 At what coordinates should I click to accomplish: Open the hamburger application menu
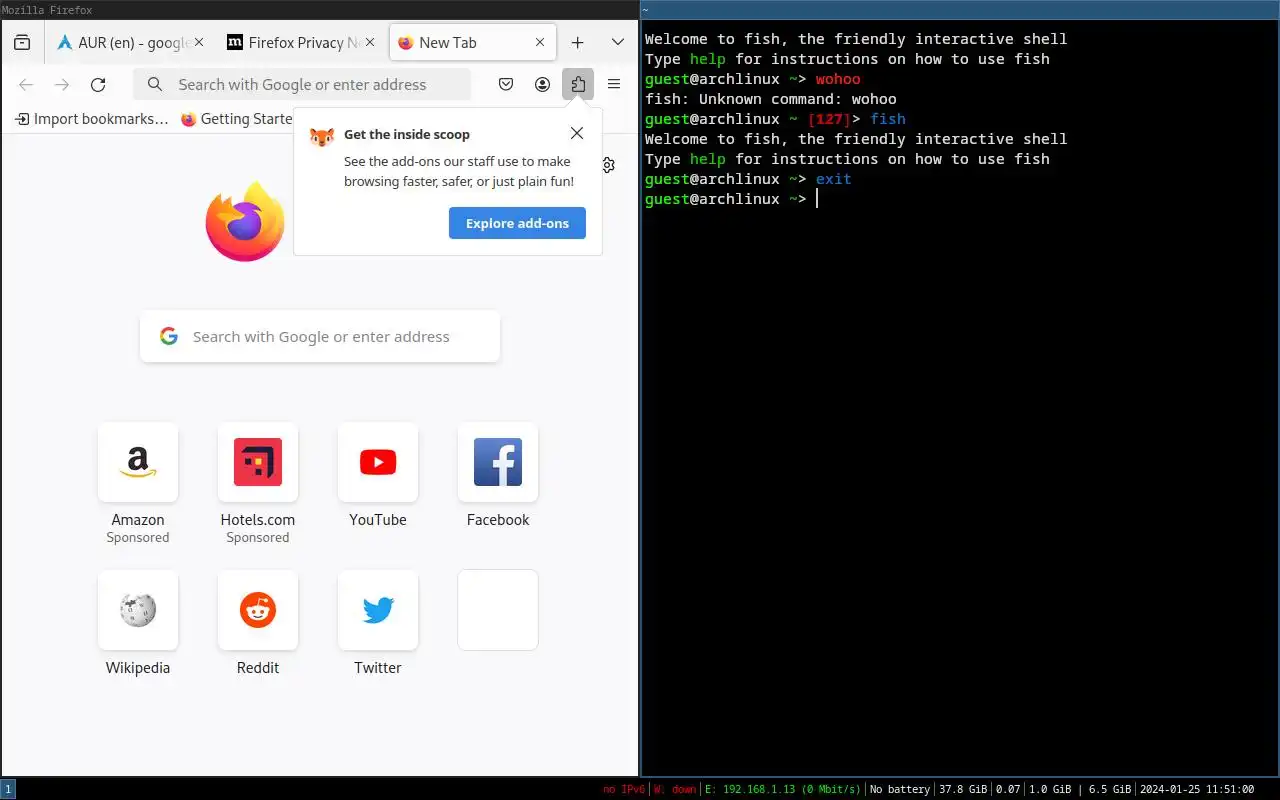click(614, 85)
